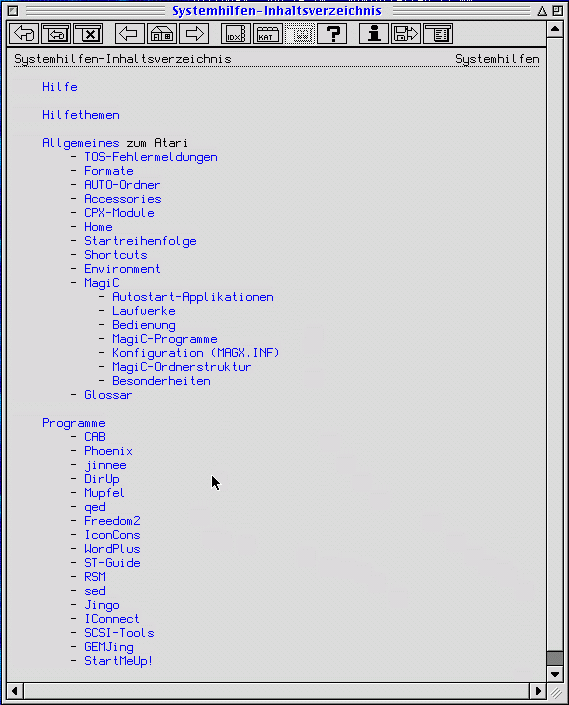Go to next page with right arrow
This screenshot has height=705, width=569.
[194, 34]
